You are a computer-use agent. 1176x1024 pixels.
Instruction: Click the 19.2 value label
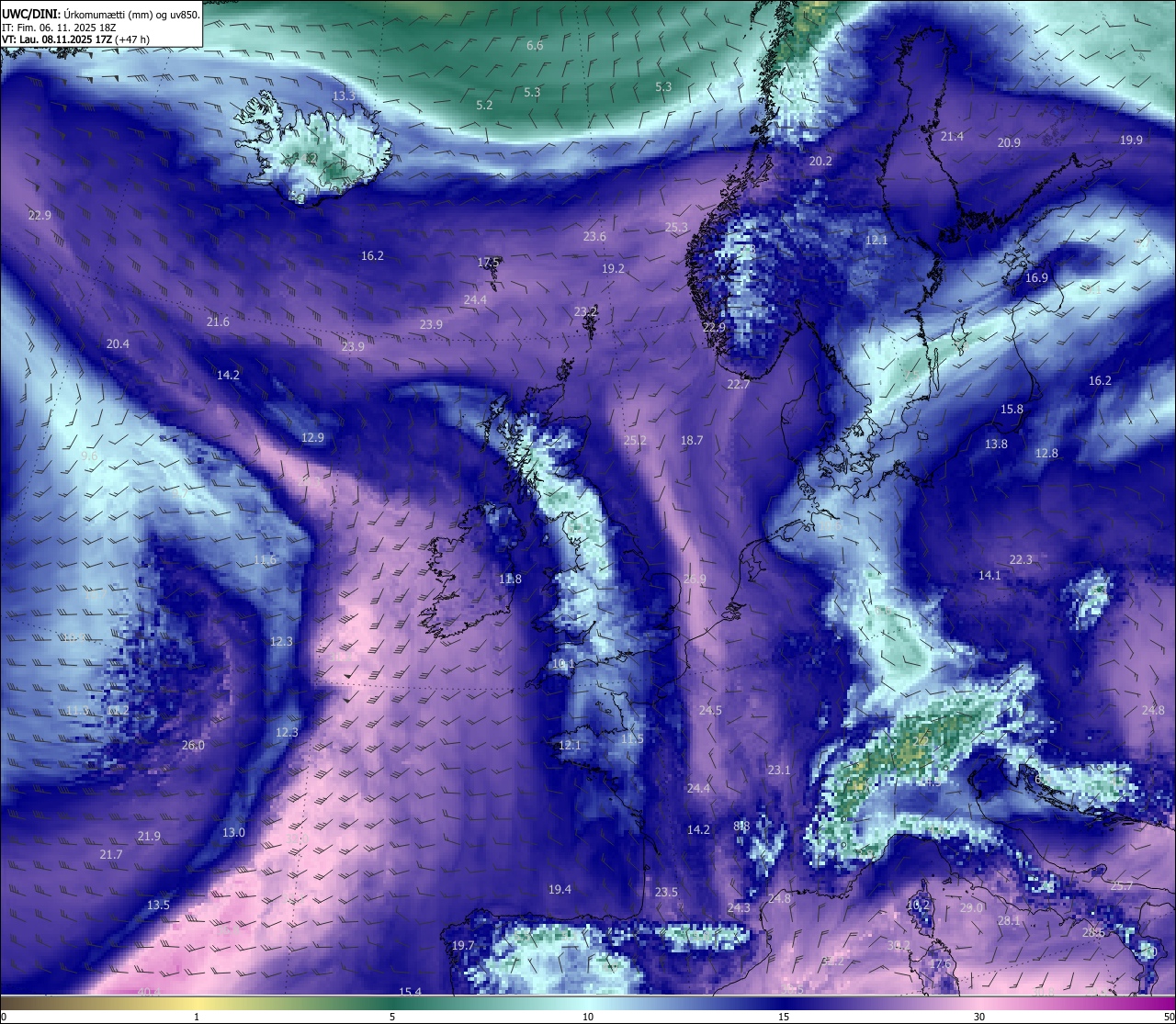click(613, 268)
